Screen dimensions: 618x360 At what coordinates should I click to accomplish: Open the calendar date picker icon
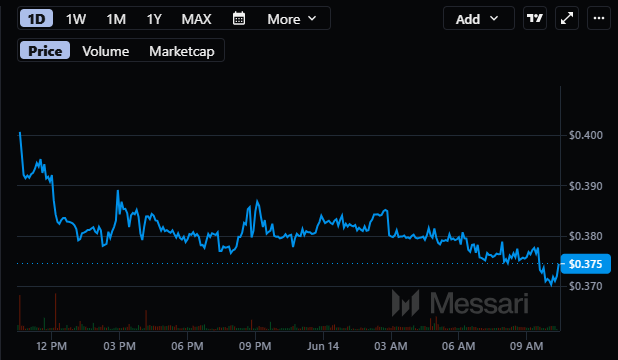[239, 18]
